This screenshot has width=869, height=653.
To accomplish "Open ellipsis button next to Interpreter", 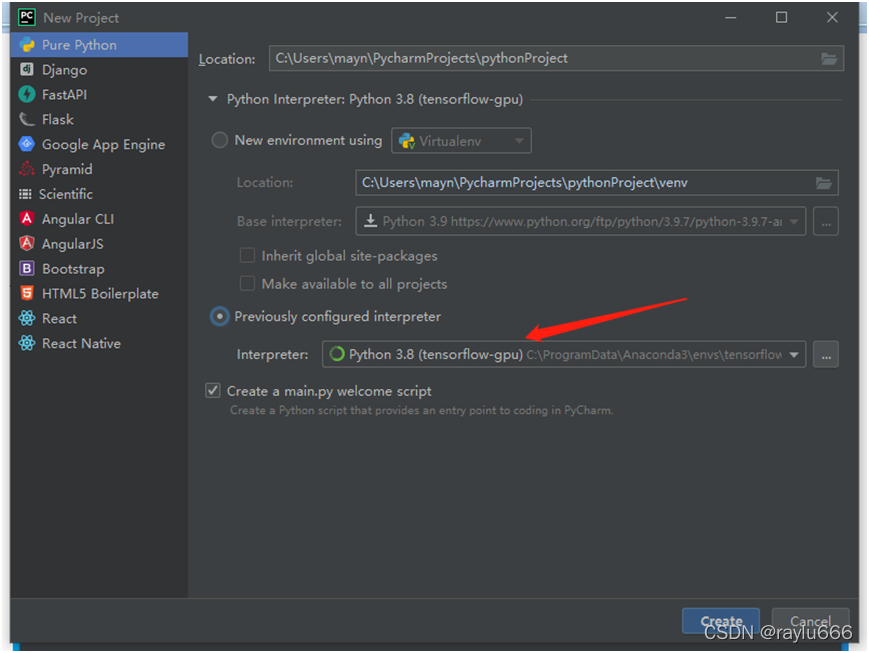I will pos(826,355).
